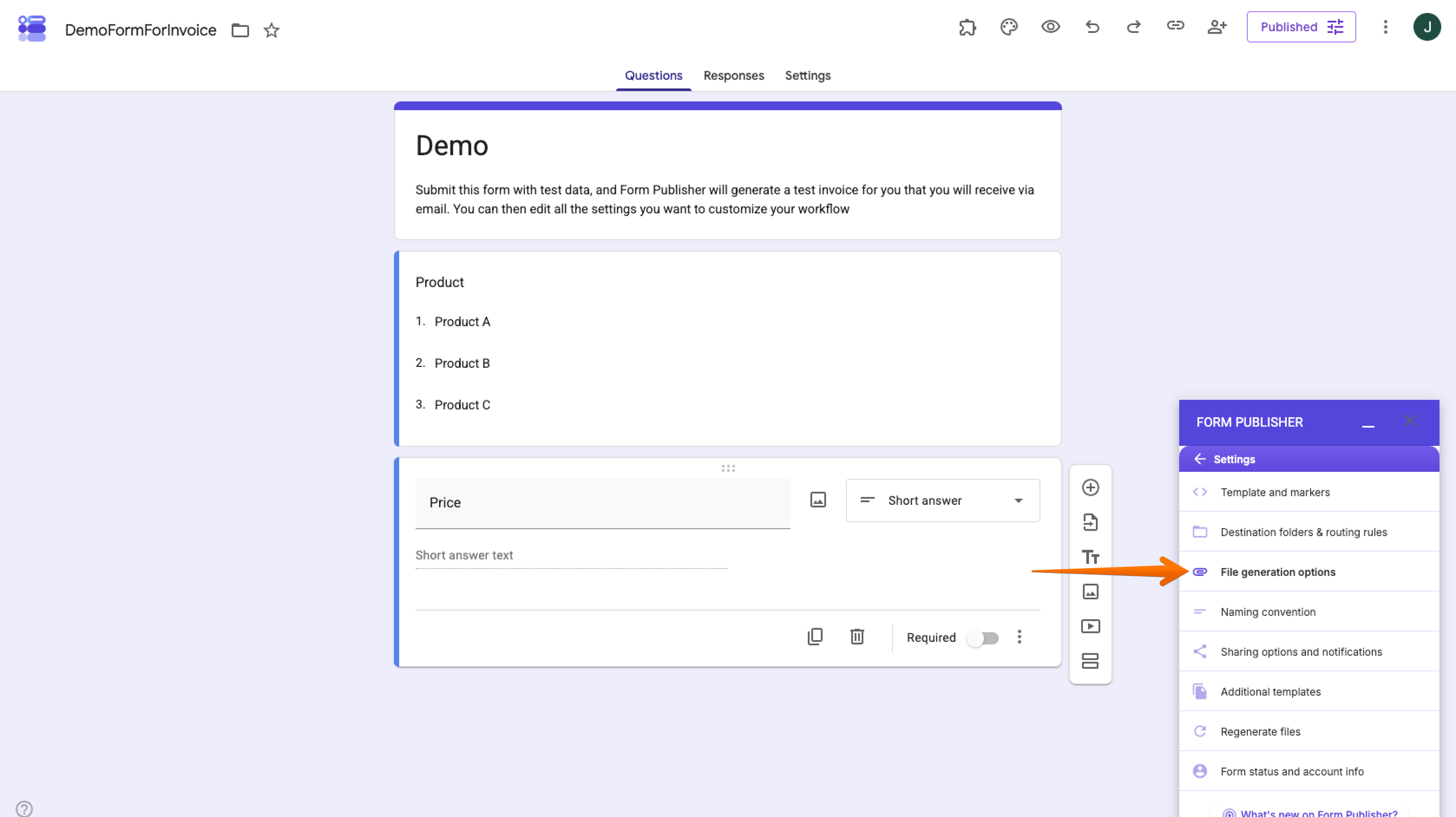Viewport: 1456px width, 817px height.
Task: Copy responder link icon
Action: pos(1175,26)
